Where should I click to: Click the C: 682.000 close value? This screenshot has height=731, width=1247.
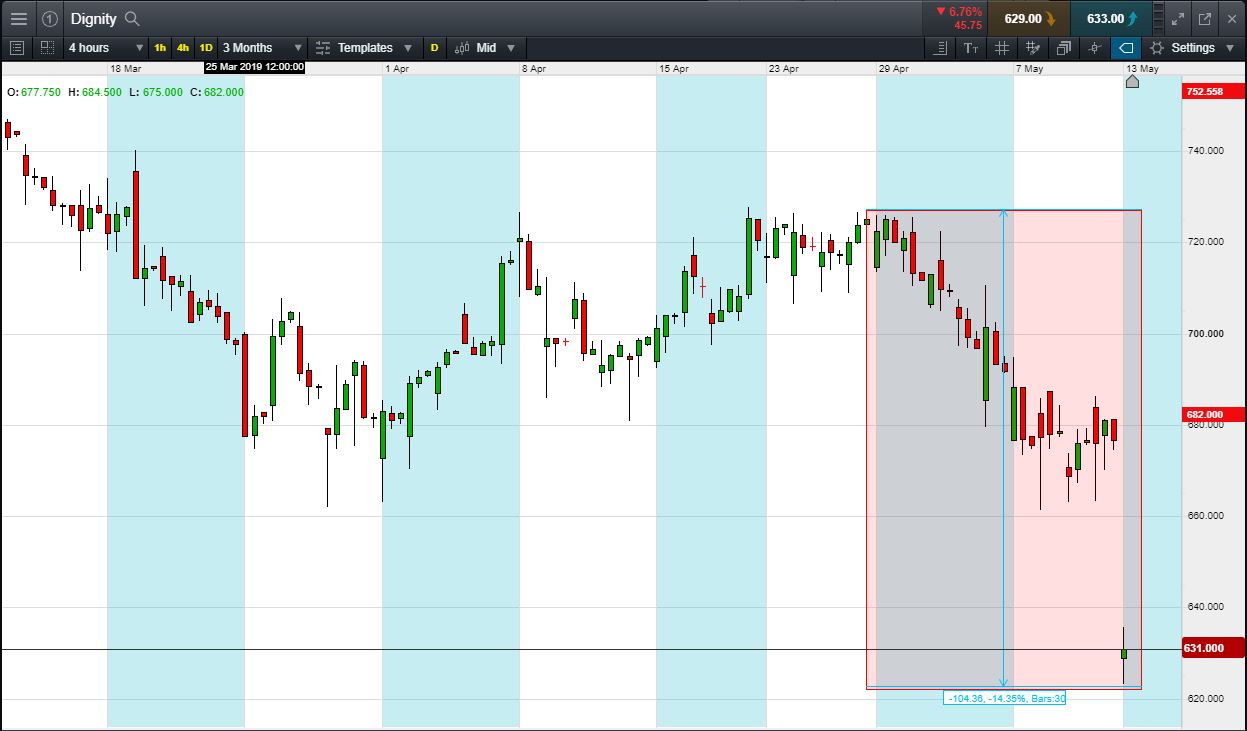tap(217, 92)
